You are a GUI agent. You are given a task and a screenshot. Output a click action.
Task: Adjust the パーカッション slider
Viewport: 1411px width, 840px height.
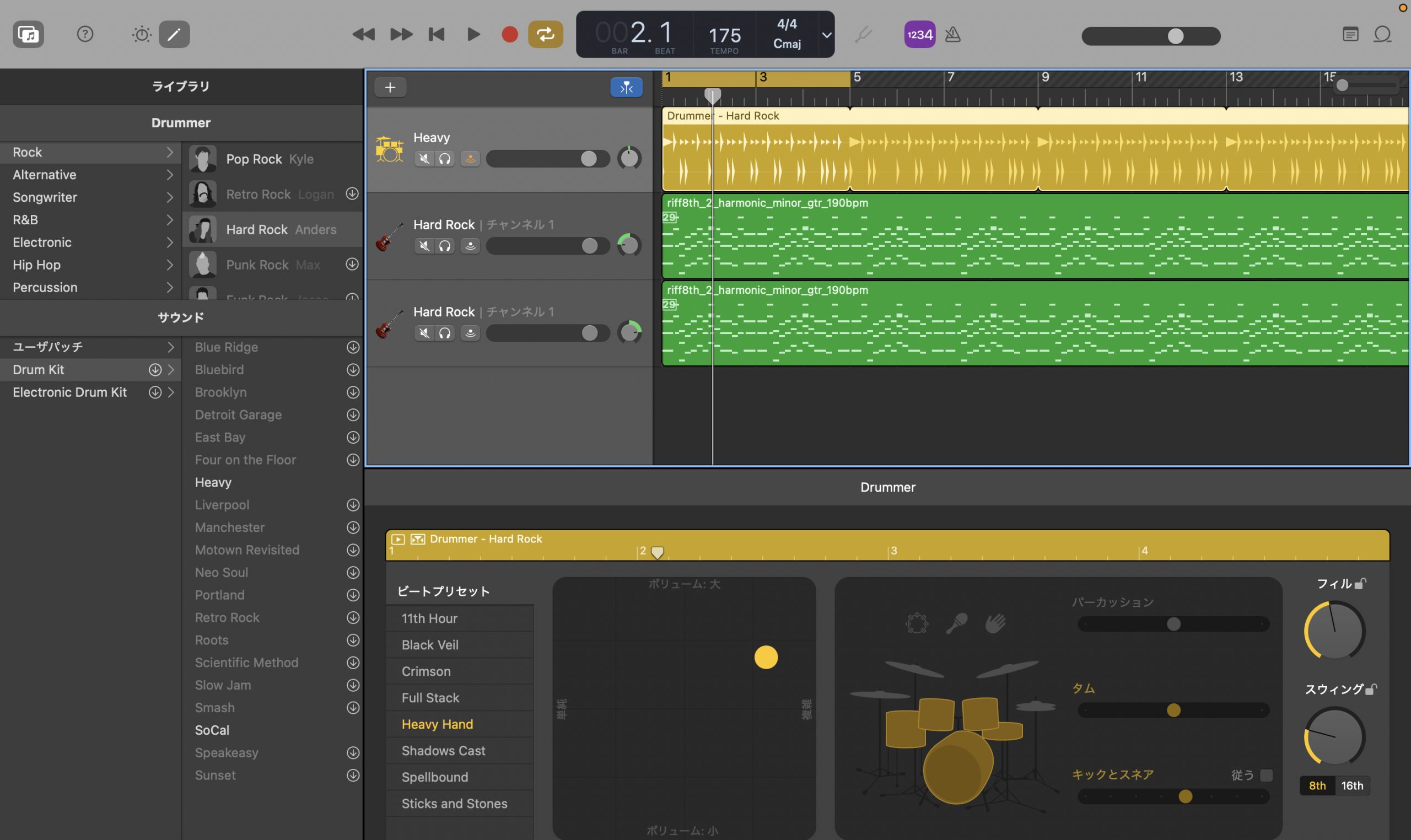1173,624
